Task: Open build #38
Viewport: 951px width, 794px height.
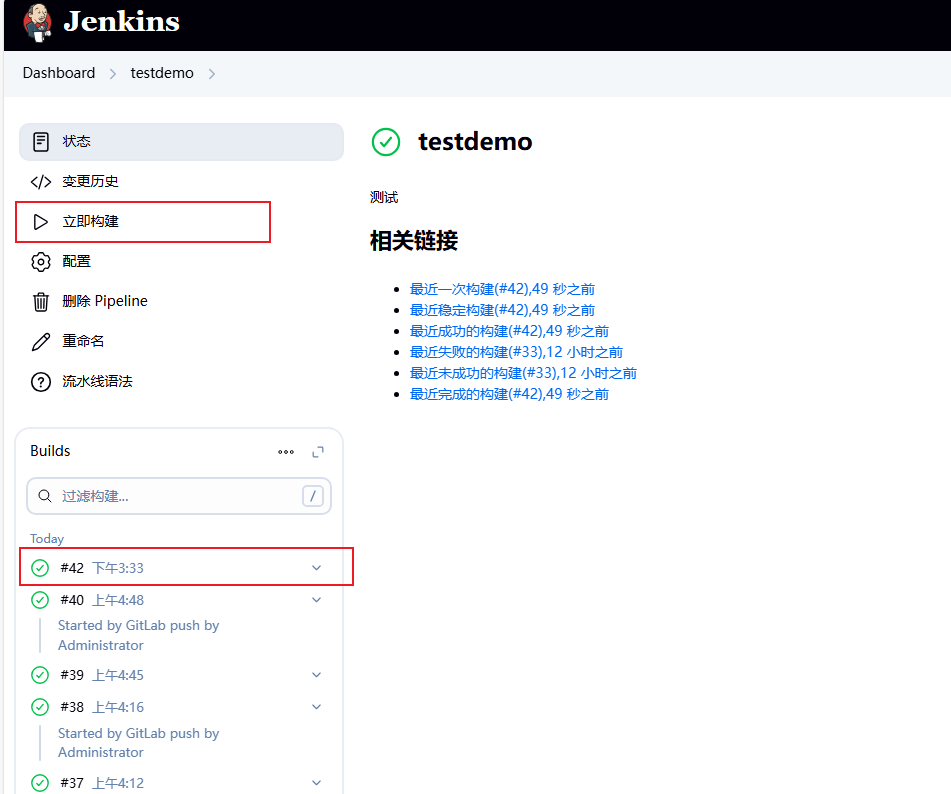Action: [72, 707]
